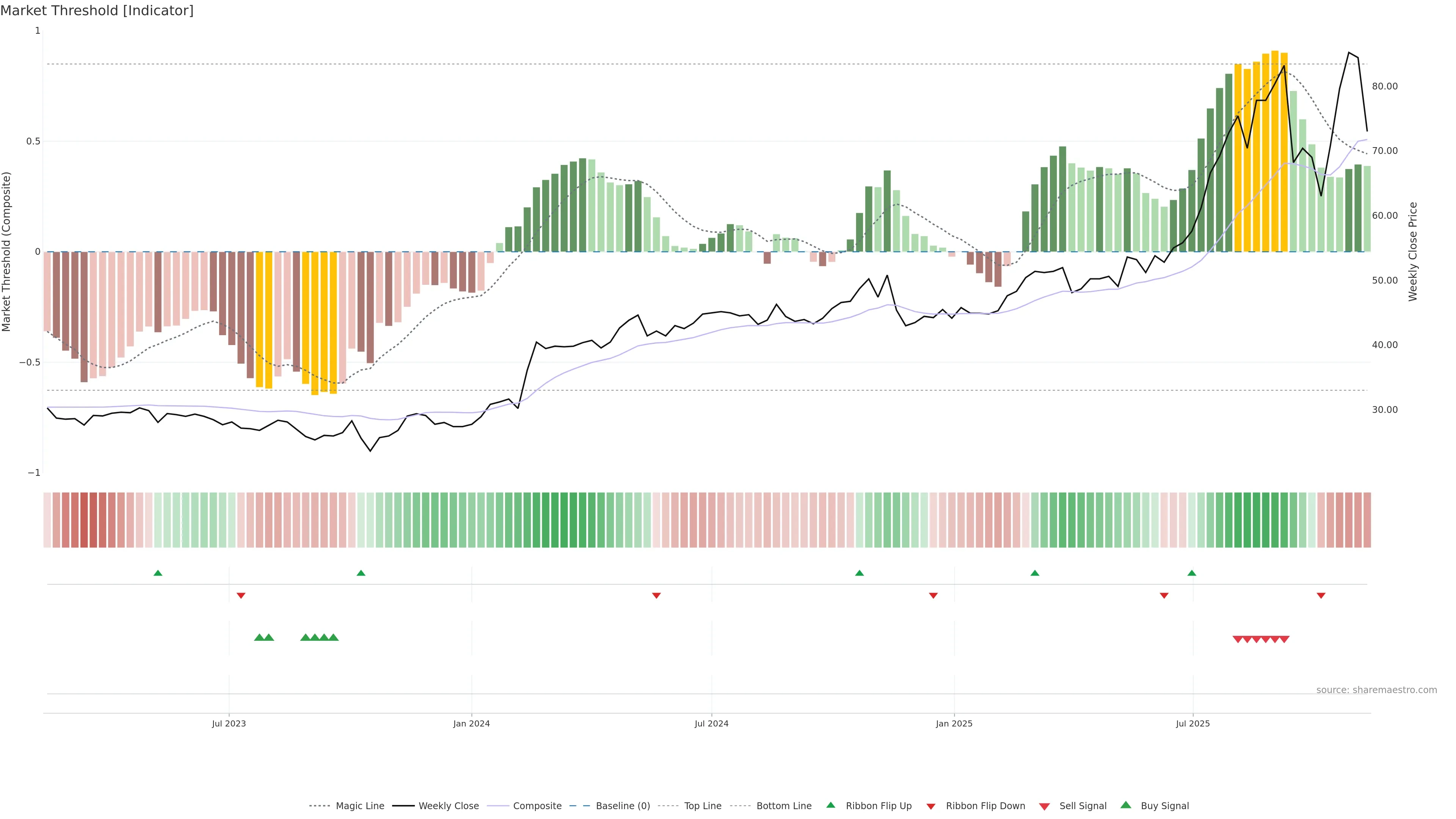
Task: Click the Bottom Line legend entry
Action: pos(783,806)
